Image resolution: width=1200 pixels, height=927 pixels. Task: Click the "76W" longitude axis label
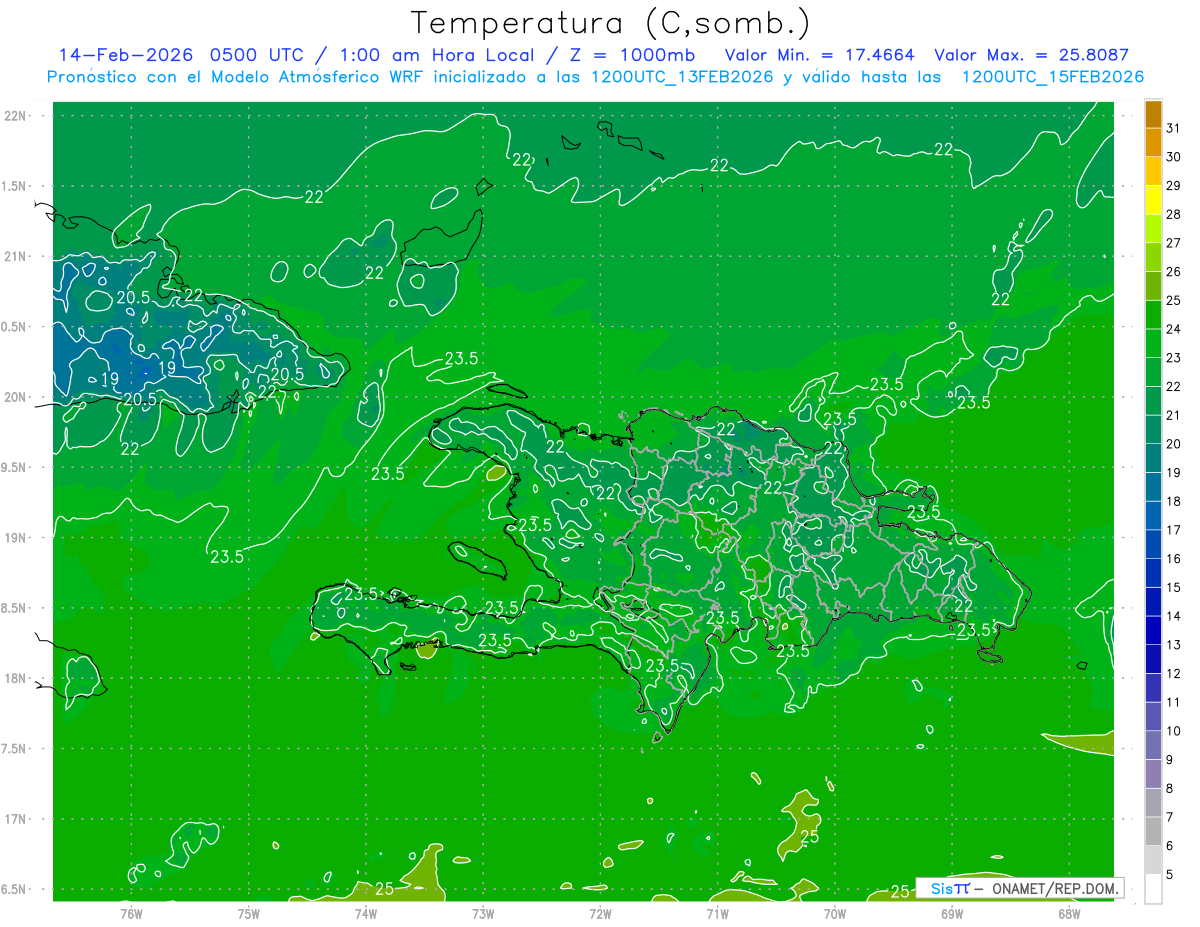click(131, 913)
